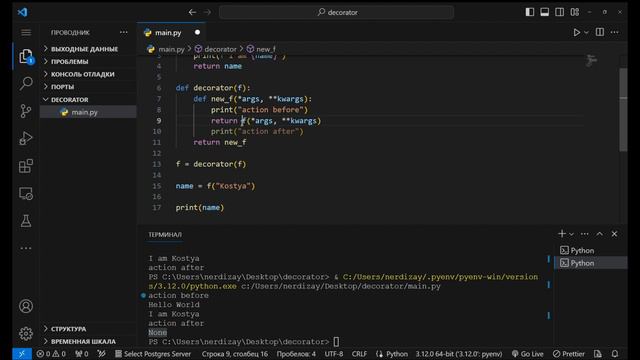Open the Source Control view

click(x=26, y=111)
